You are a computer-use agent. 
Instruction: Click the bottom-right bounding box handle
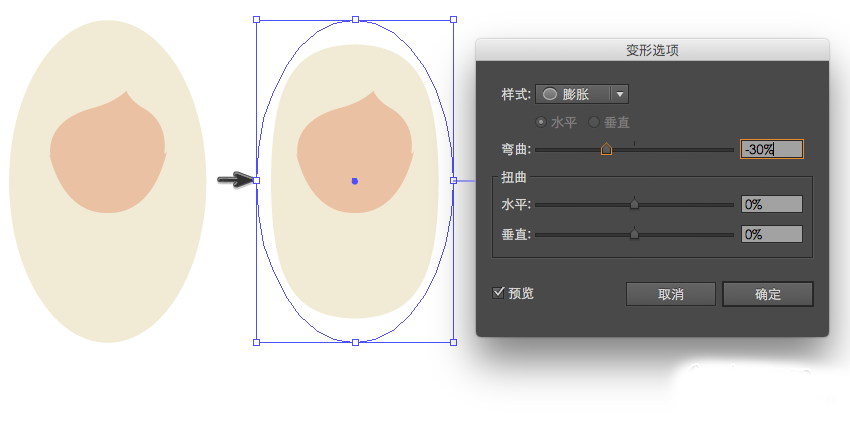point(454,342)
